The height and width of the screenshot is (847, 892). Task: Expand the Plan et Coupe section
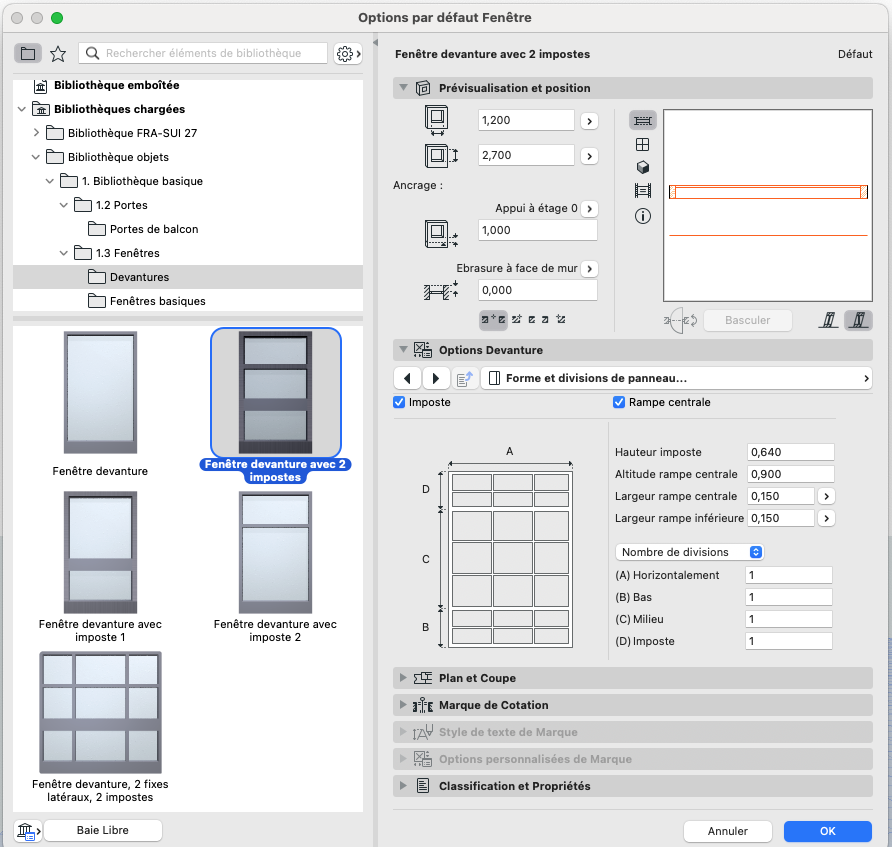pyautogui.click(x=403, y=677)
